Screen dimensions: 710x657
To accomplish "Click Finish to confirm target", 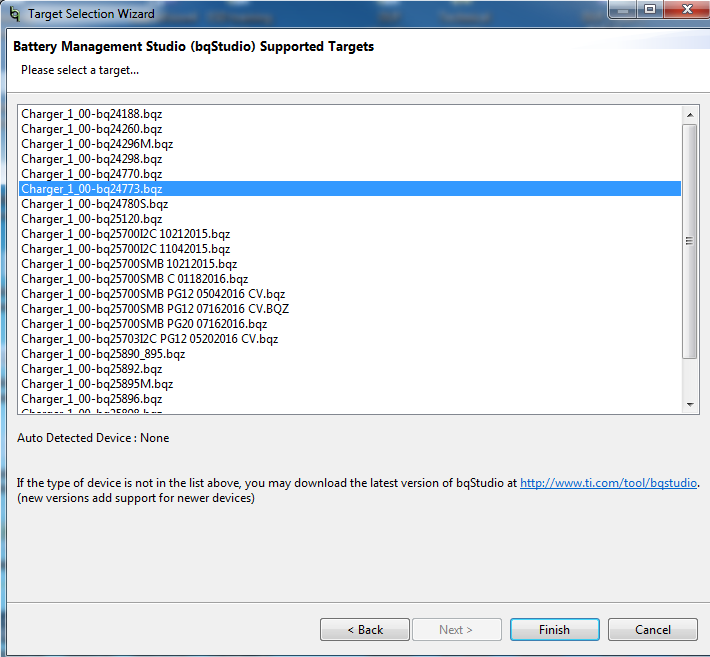I will 554,630.
